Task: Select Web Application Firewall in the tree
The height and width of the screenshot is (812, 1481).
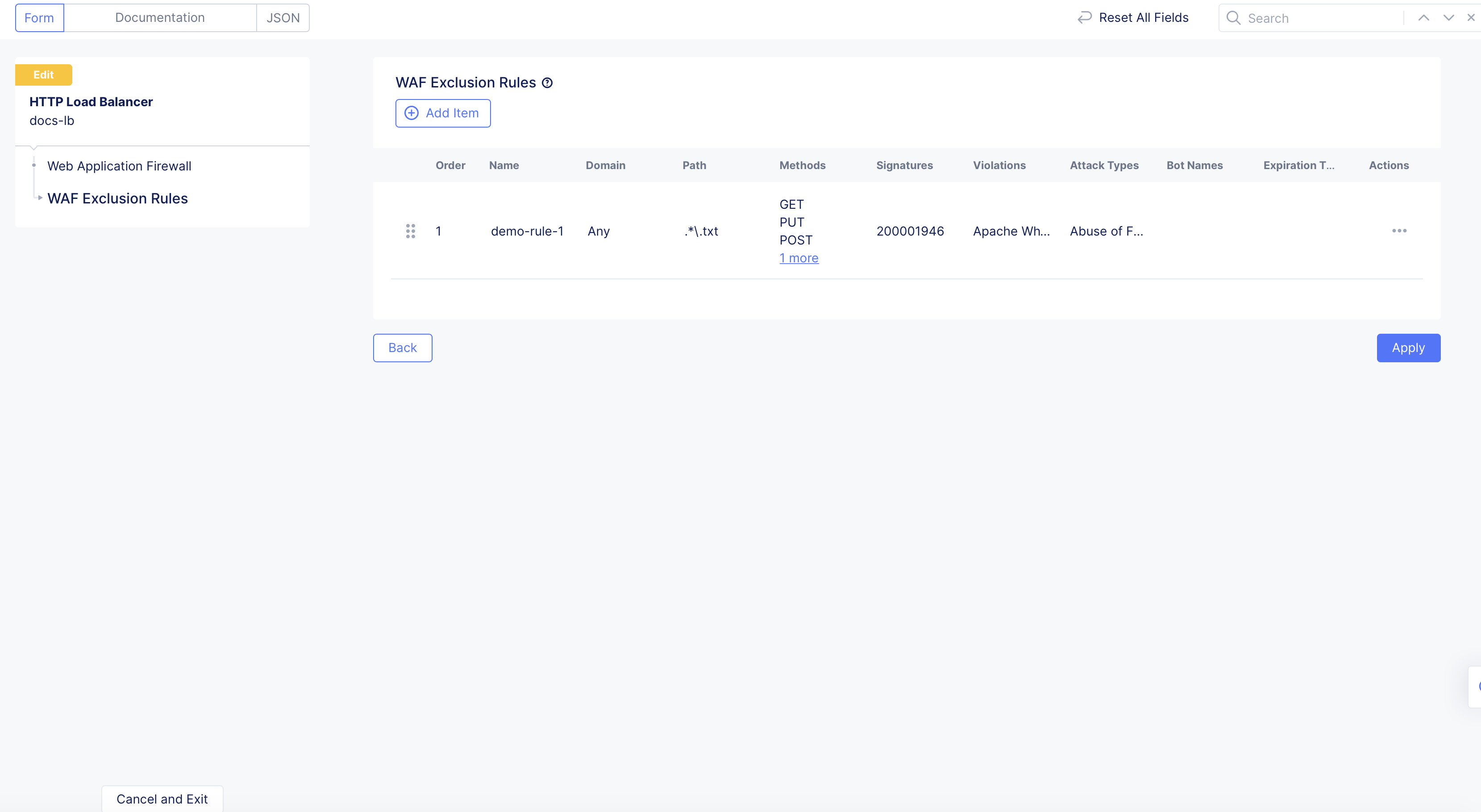Action: (119, 166)
